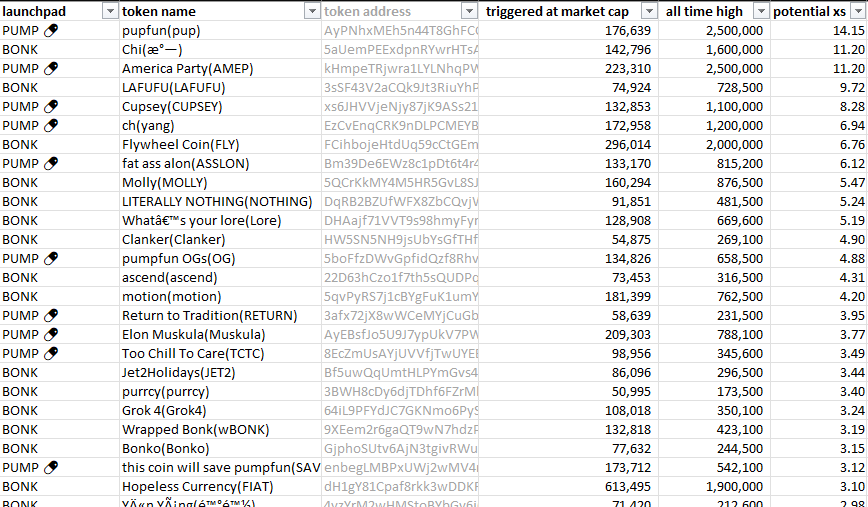Image resolution: width=868 pixels, height=507 pixels.
Task: Select the cell 'Cupsey(CUPSEY)'
Action: [x=220, y=106]
